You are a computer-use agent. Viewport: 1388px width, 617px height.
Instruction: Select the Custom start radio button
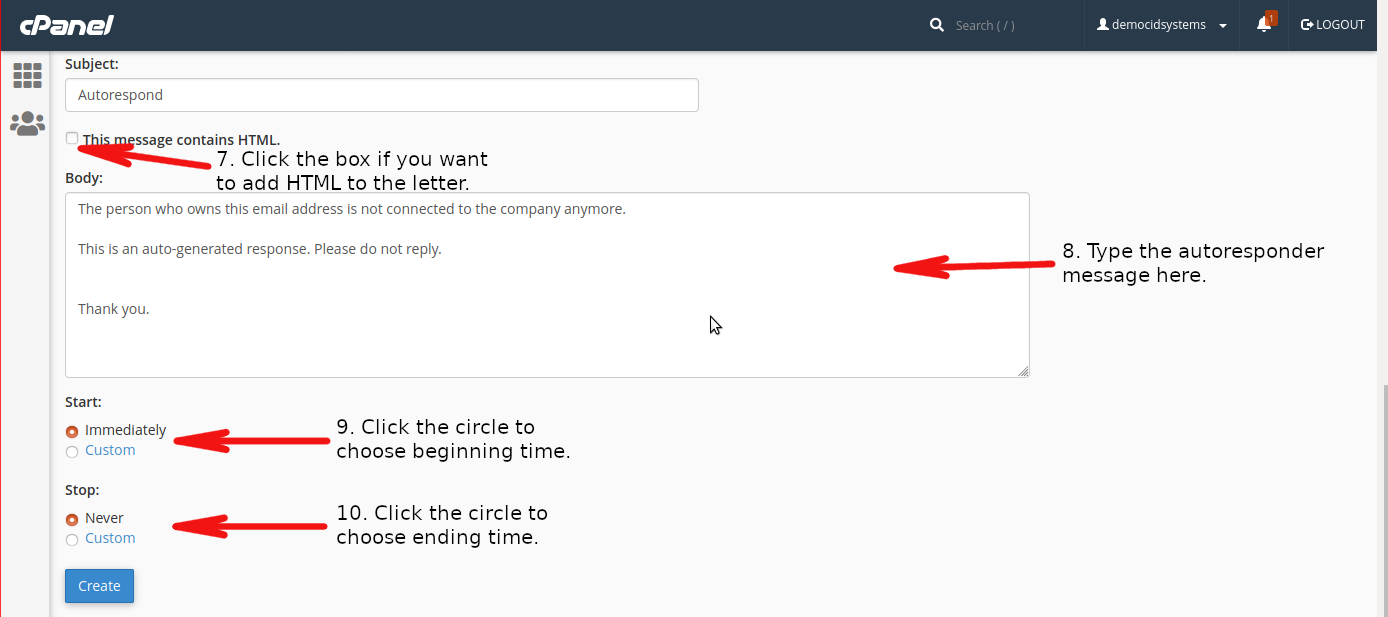click(x=72, y=452)
